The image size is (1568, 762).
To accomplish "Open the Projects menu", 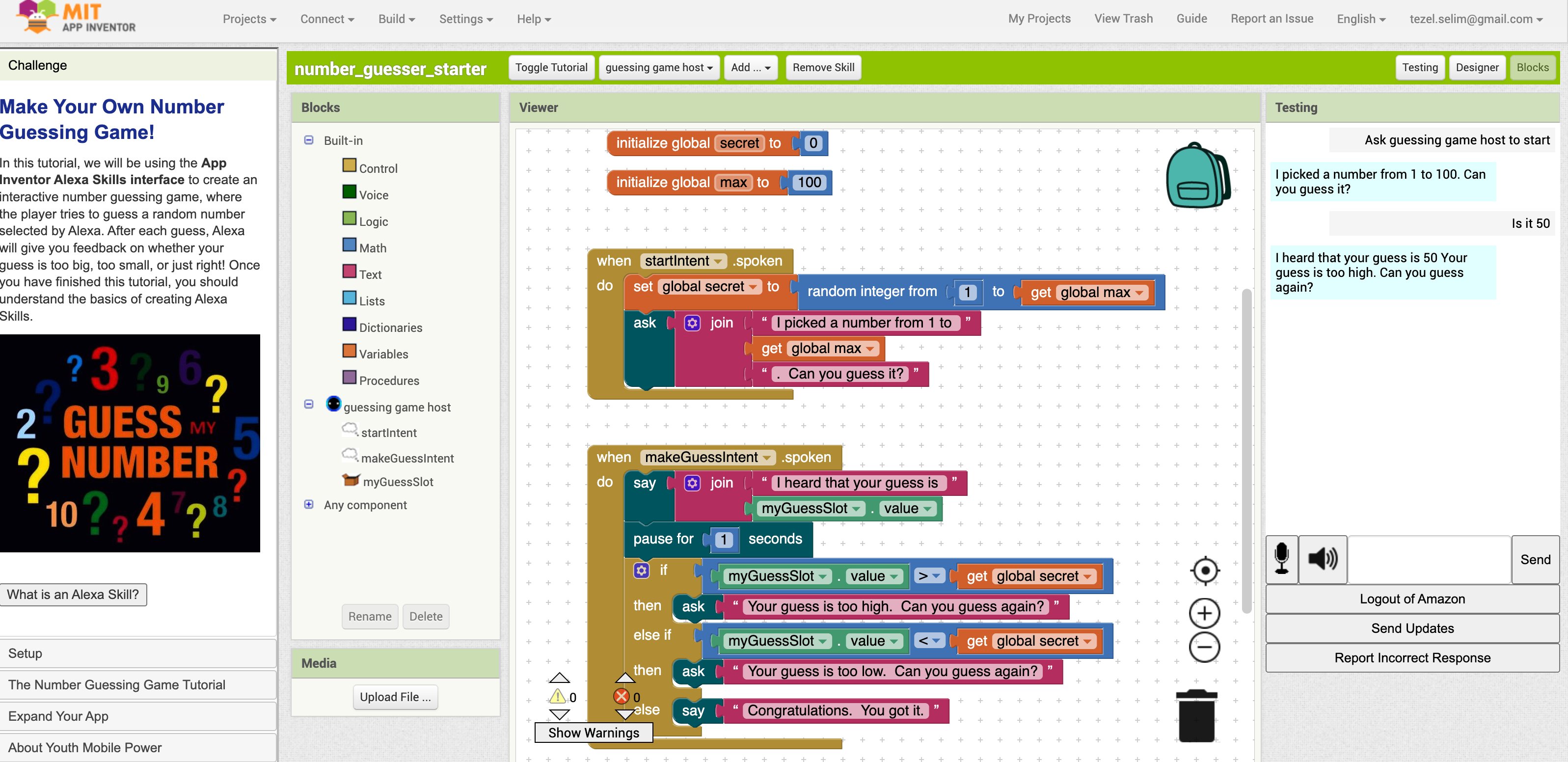I will (248, 19).
